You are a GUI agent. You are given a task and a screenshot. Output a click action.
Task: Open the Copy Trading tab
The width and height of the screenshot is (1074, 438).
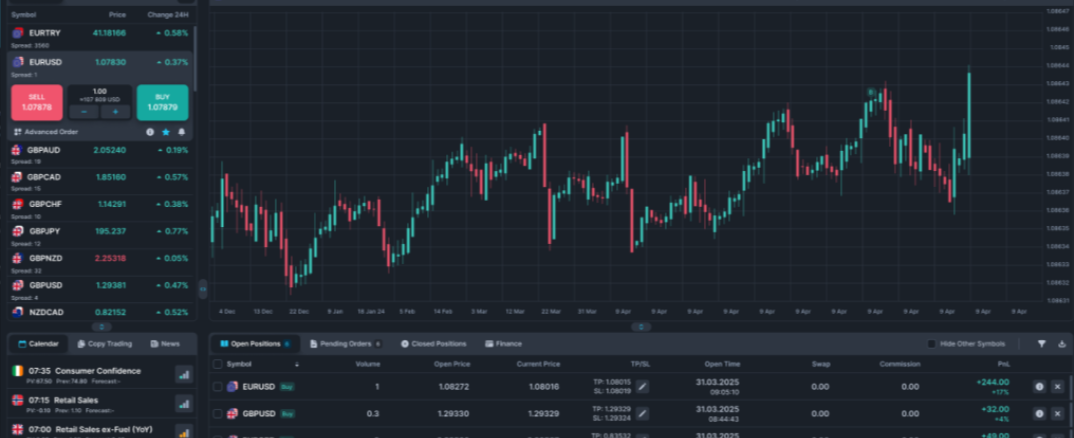(105, 344)
